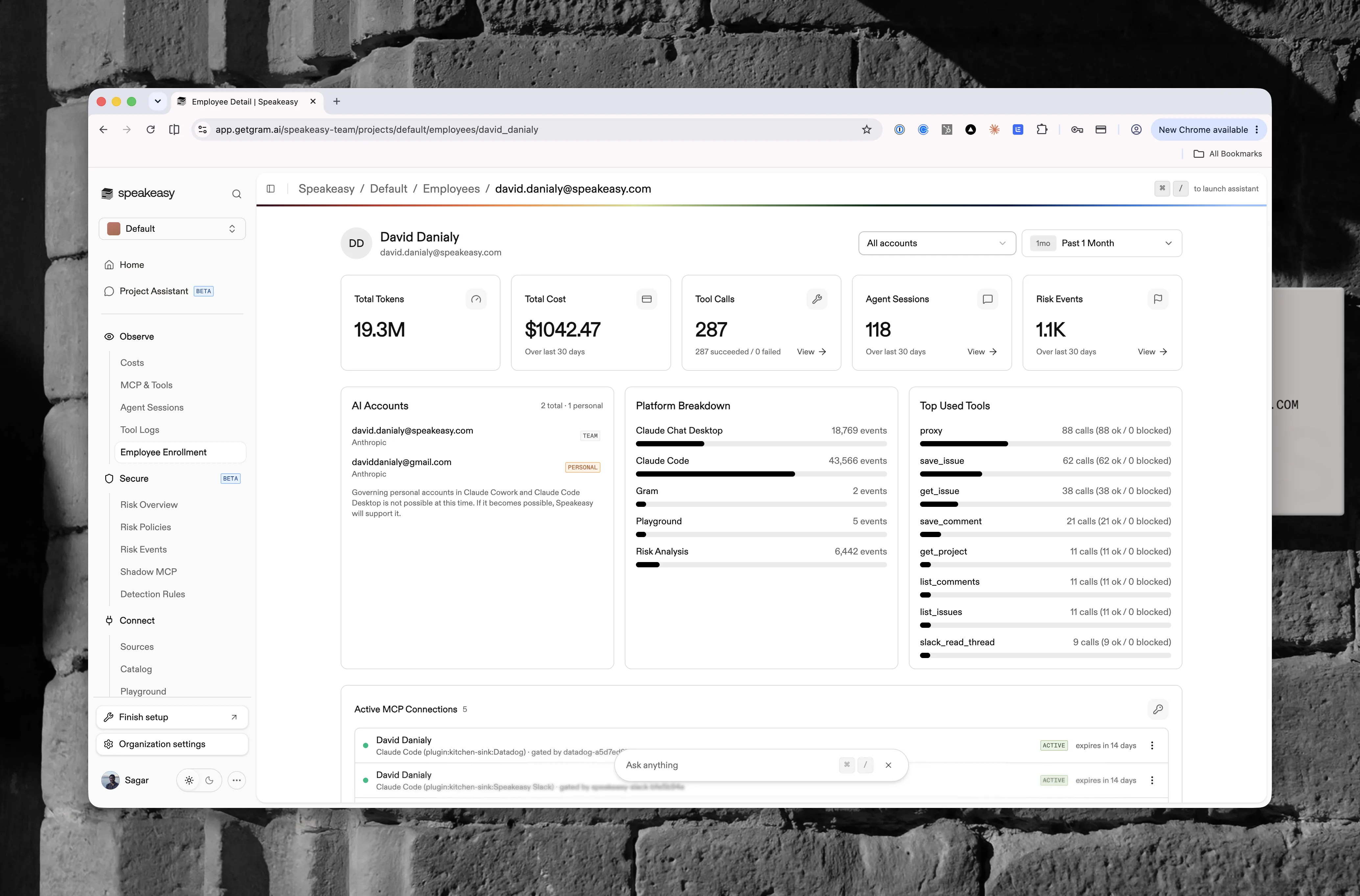Click the orange Claude extension icon
The image size is (1360, 896).
(994, 130)
